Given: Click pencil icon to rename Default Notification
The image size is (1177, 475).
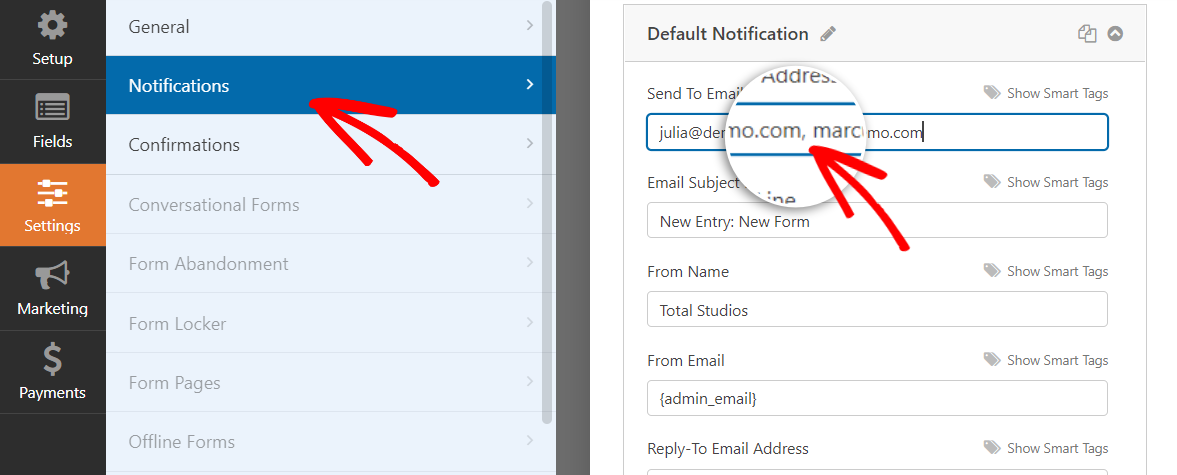Looking at the screenshot, I should click(828, 34).
